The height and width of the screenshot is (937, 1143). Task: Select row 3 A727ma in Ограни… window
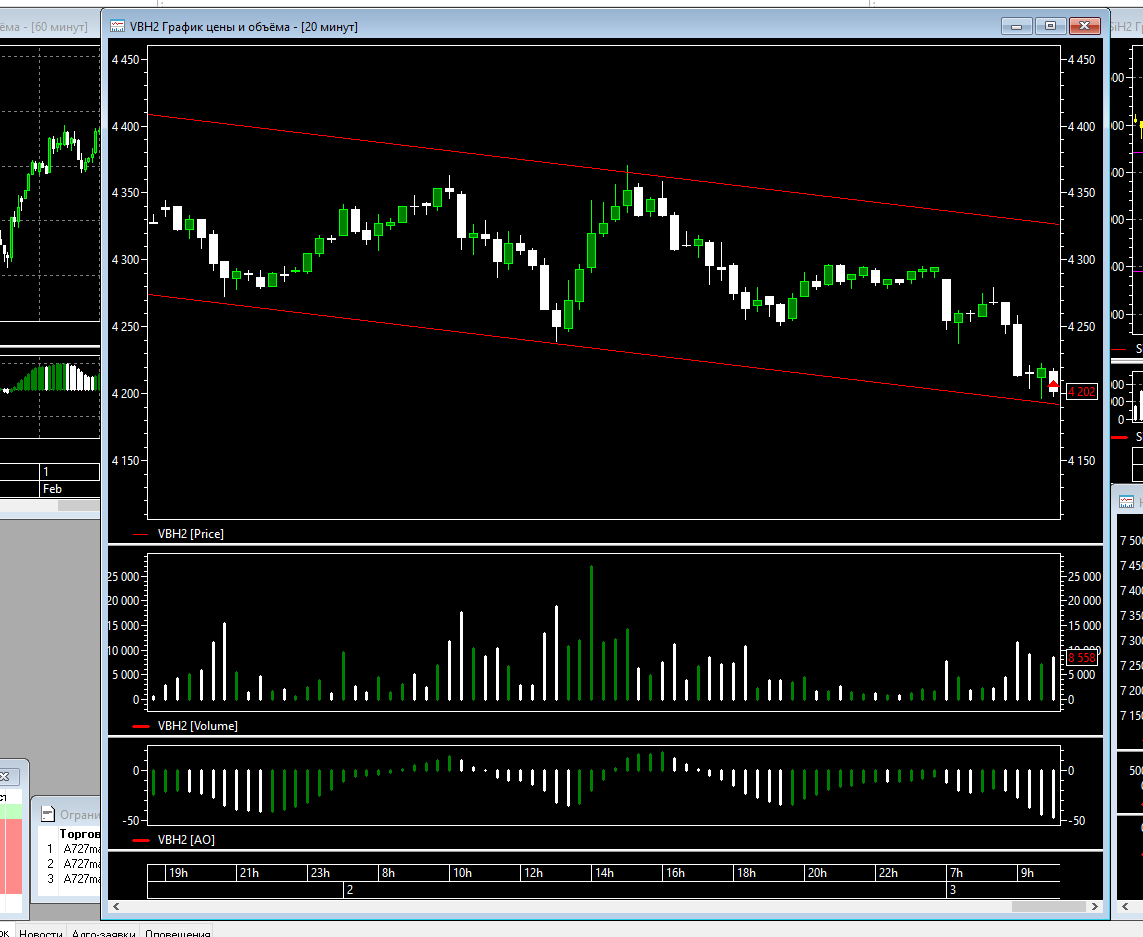point(69,879)
